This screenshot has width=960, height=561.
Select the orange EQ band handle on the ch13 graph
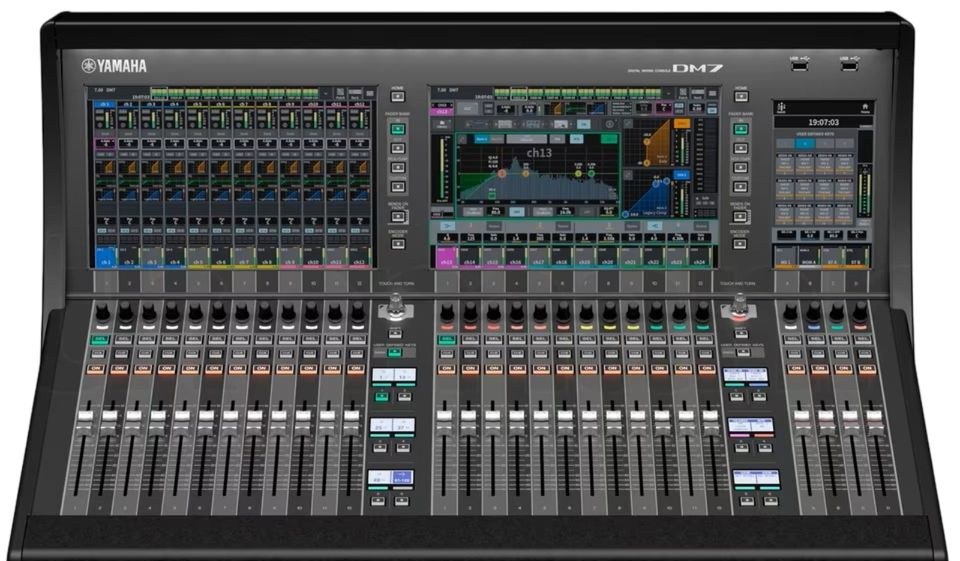pos(526,173)
